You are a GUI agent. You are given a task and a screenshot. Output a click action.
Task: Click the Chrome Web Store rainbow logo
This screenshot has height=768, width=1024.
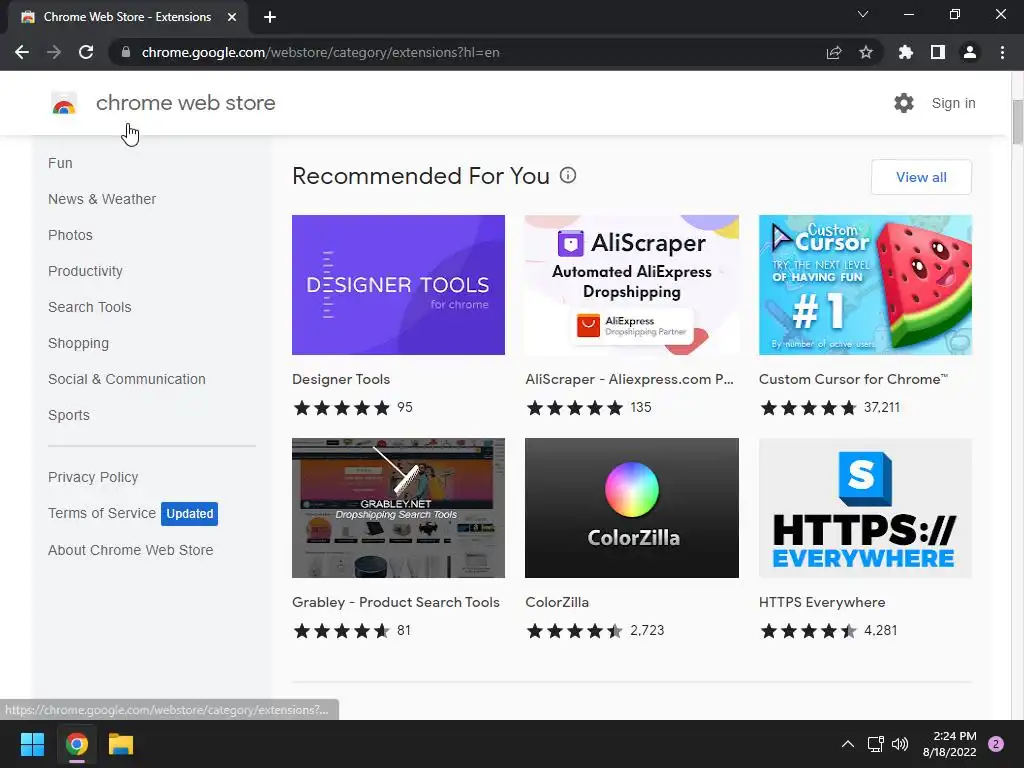(x=64, y=103)
